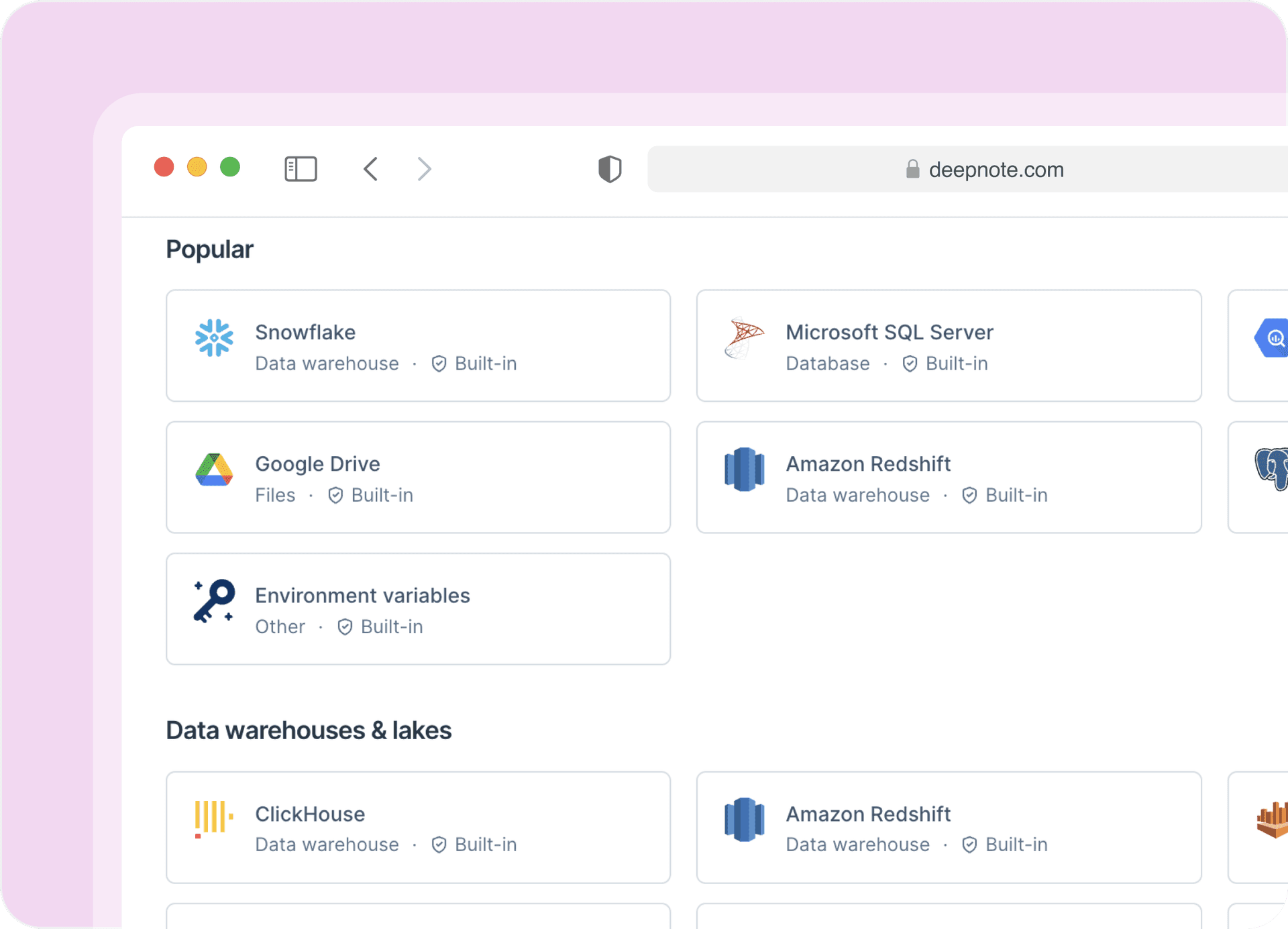Click 'Data warehouse' label under Snowflake
The image size is (1288, 929).
click(327, 364)
